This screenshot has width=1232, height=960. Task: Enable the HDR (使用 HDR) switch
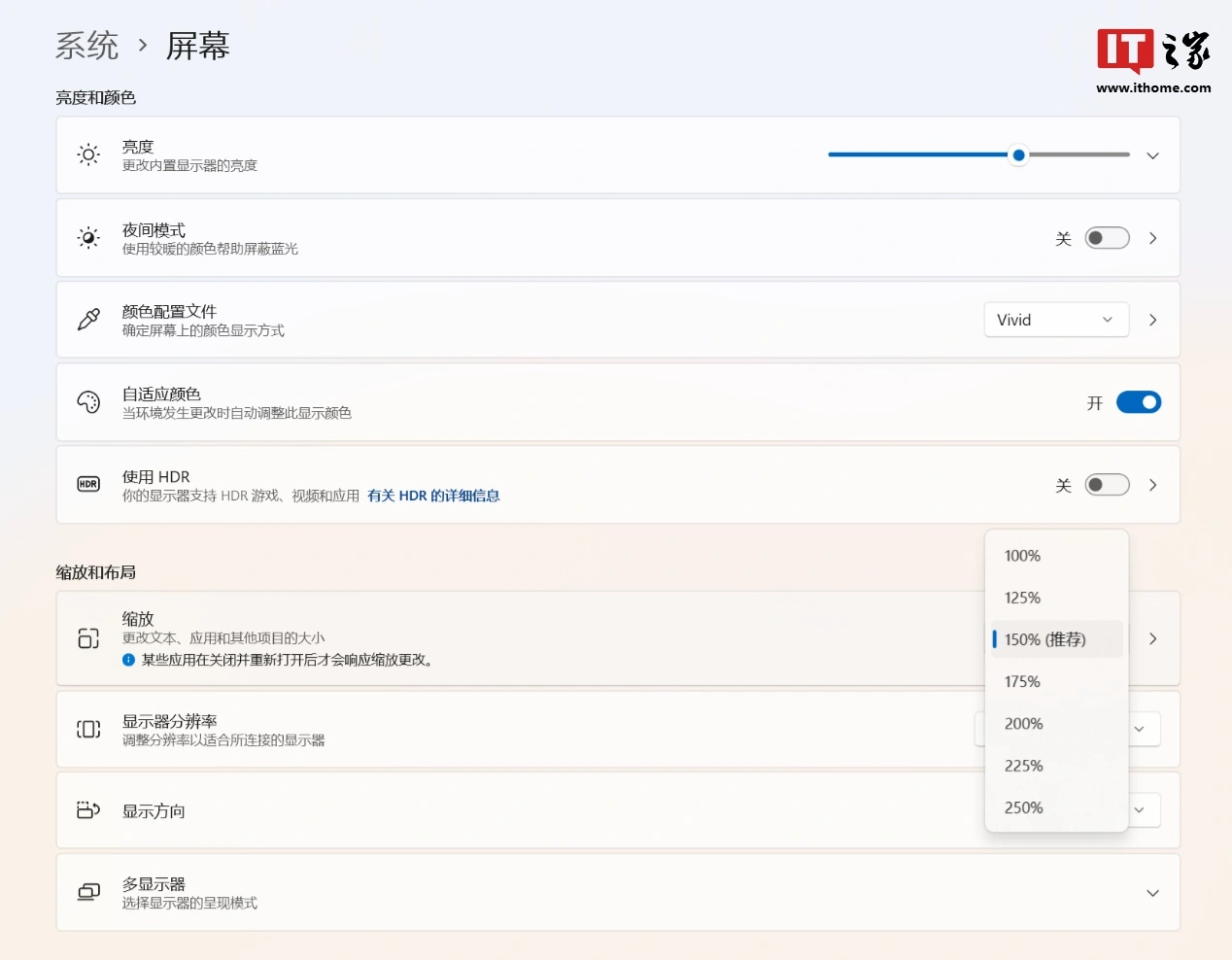click(1107, 485)
